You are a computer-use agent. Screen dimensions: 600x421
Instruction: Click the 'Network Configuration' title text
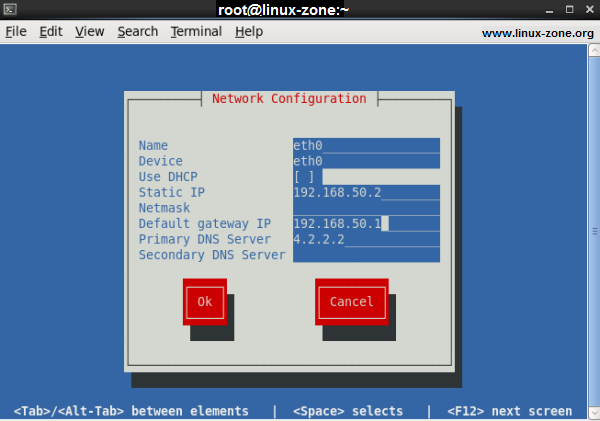point(289,99)
